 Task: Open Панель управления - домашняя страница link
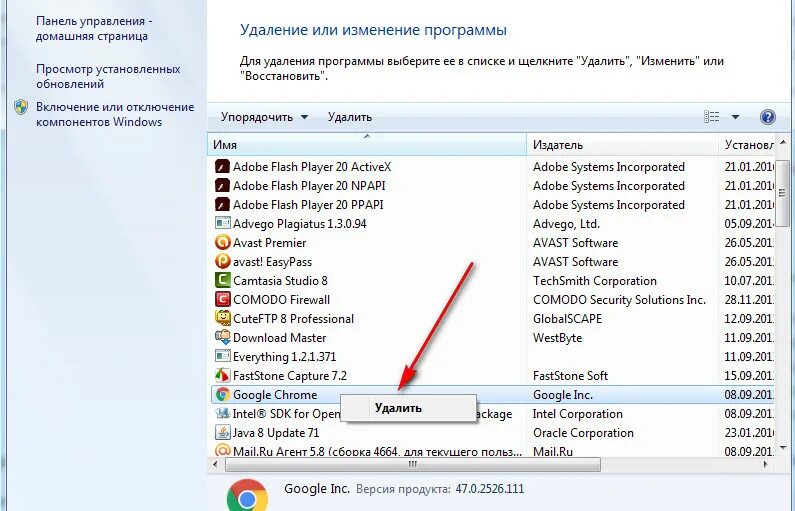click(94, 28)
